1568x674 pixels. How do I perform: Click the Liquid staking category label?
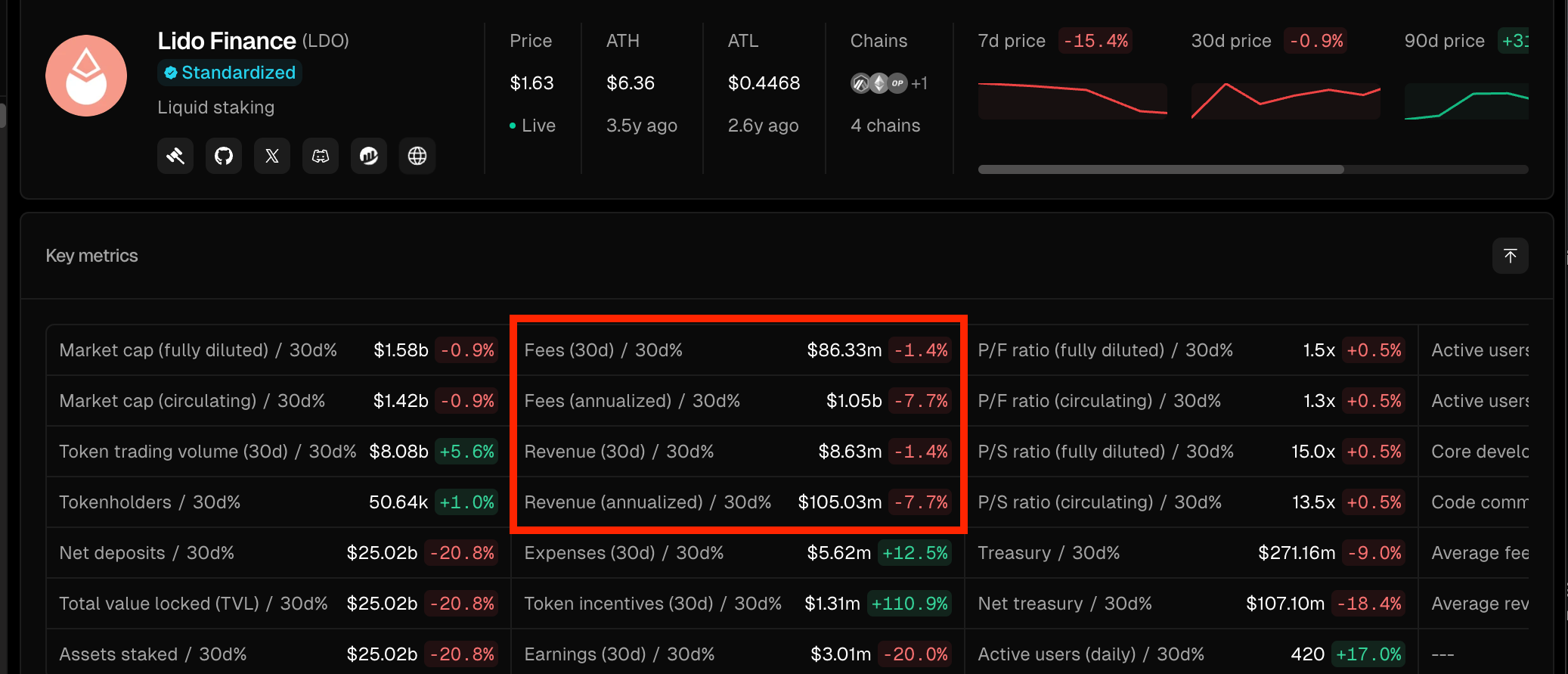[x=216, y=107]
